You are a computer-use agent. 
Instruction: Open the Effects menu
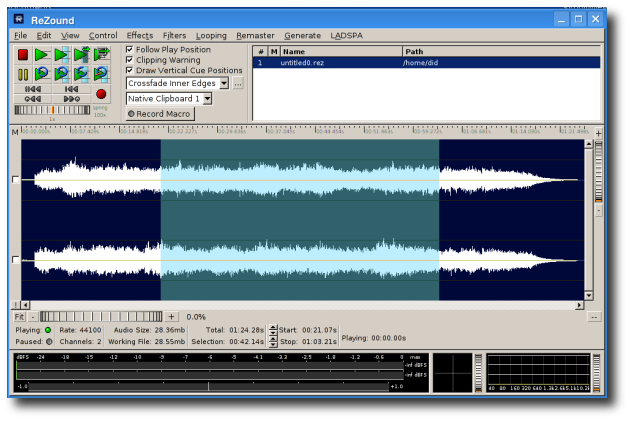140,35
